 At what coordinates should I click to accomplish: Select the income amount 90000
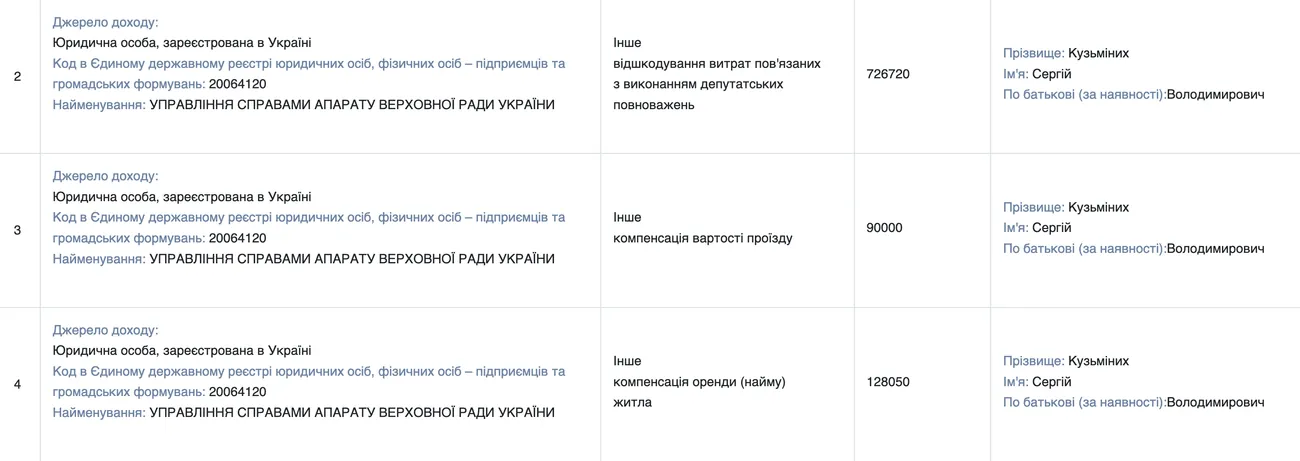(884, 228)
